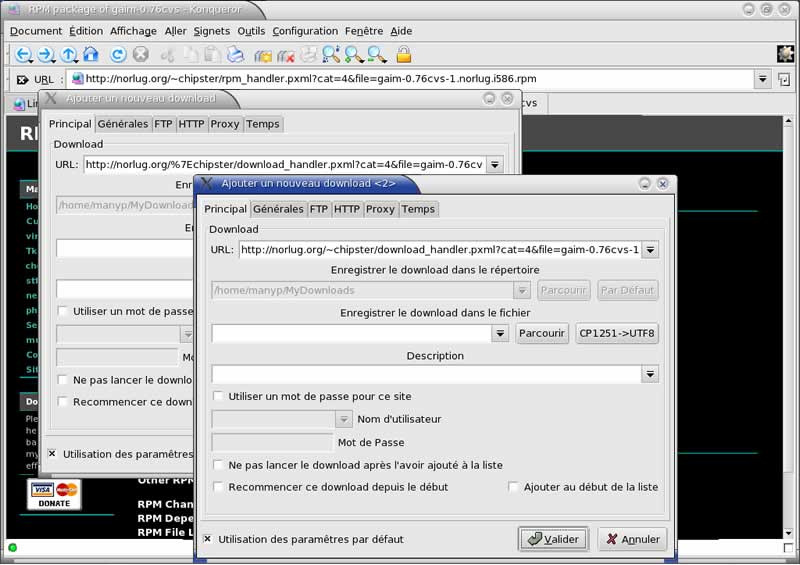Click the Find magnifier icon in the toolbar
This screenshot has width=800, height=565.
click(331, 54)
